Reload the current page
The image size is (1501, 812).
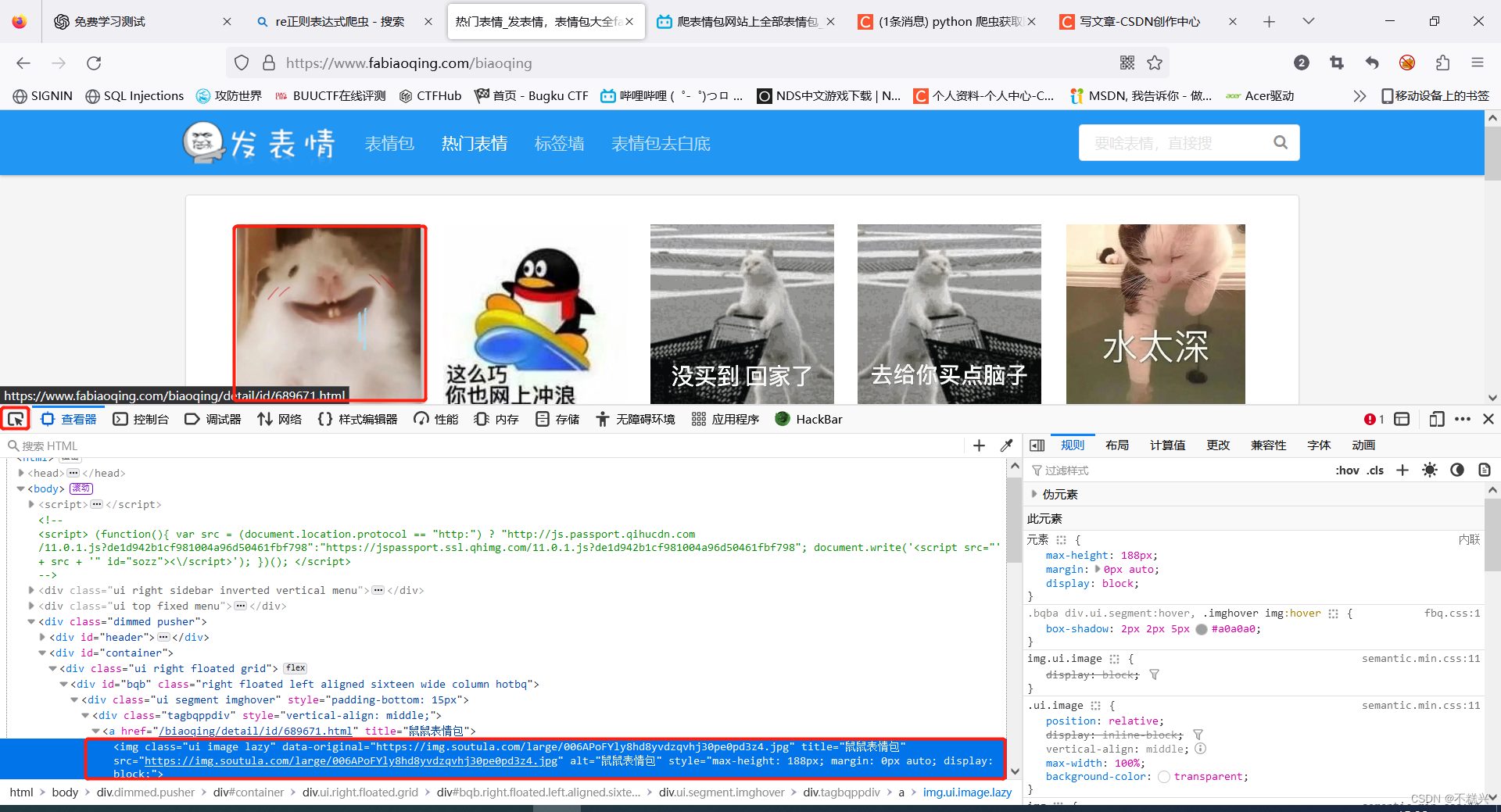point(94,63)
